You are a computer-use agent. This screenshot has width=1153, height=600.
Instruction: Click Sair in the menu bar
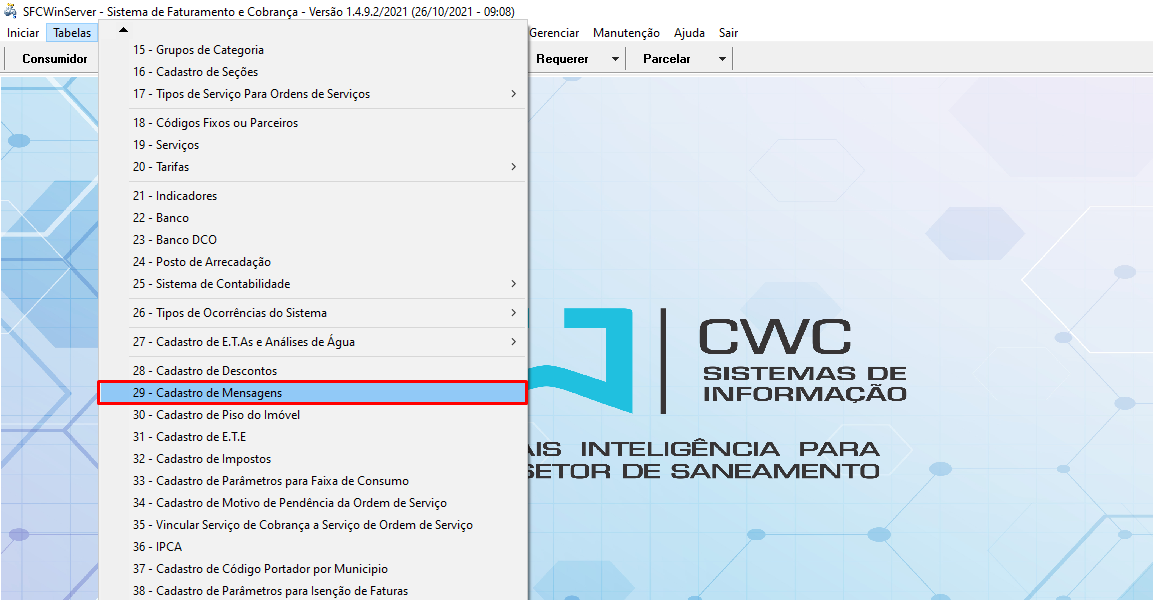[728, 33]
